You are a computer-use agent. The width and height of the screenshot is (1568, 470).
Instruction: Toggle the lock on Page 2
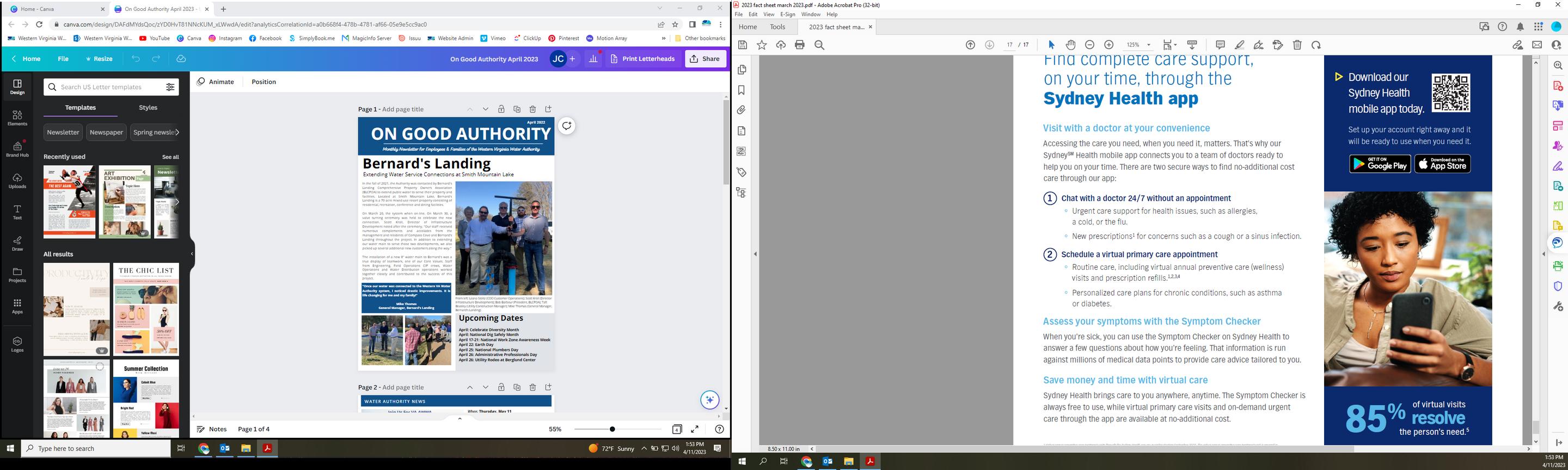[x=501, y=387]
